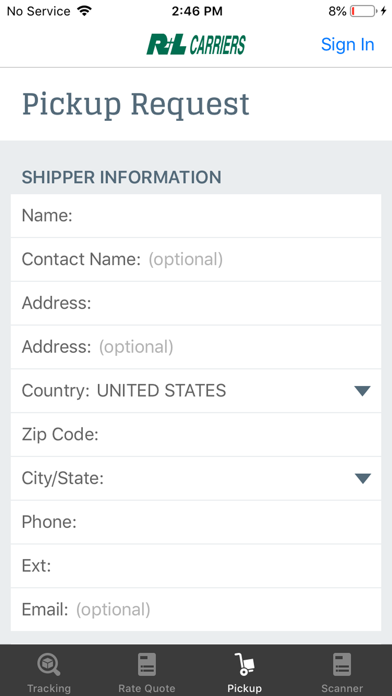Tap the Phone number field

[x=196, y=522]
